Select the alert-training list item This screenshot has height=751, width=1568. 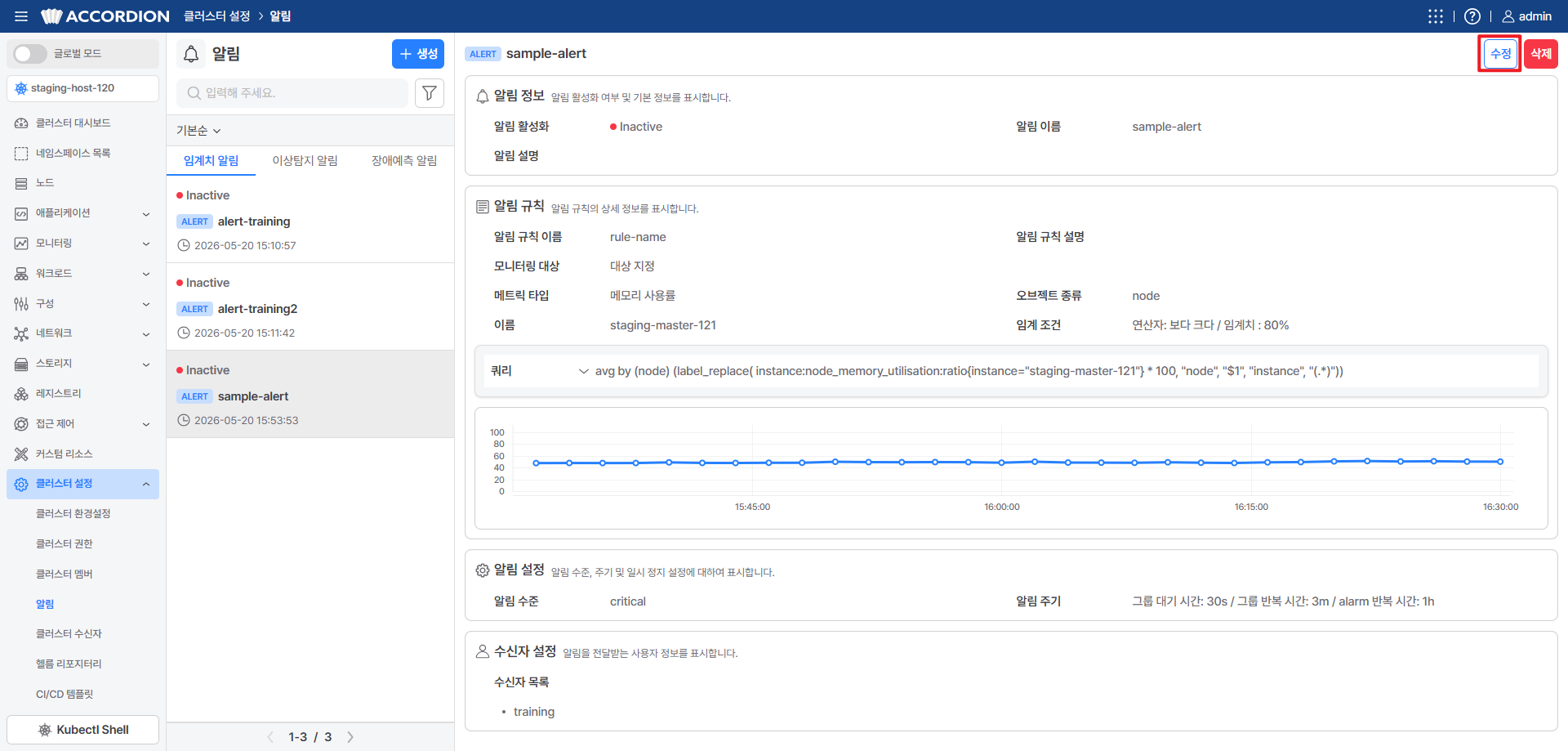pyautogui.click(x=310, y=220)
